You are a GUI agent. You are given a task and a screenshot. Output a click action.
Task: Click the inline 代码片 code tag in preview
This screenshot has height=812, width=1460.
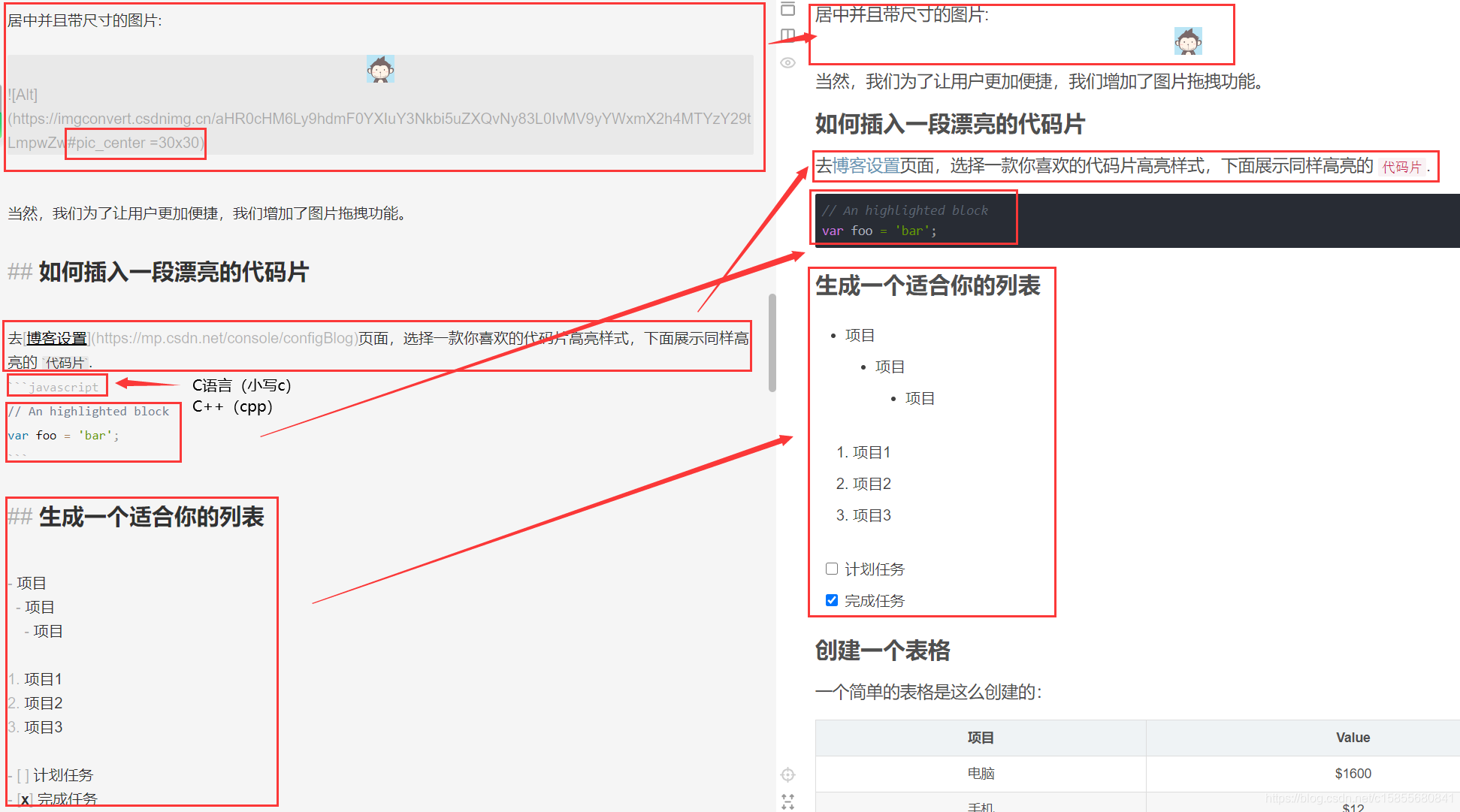(x=1401, y=167)
